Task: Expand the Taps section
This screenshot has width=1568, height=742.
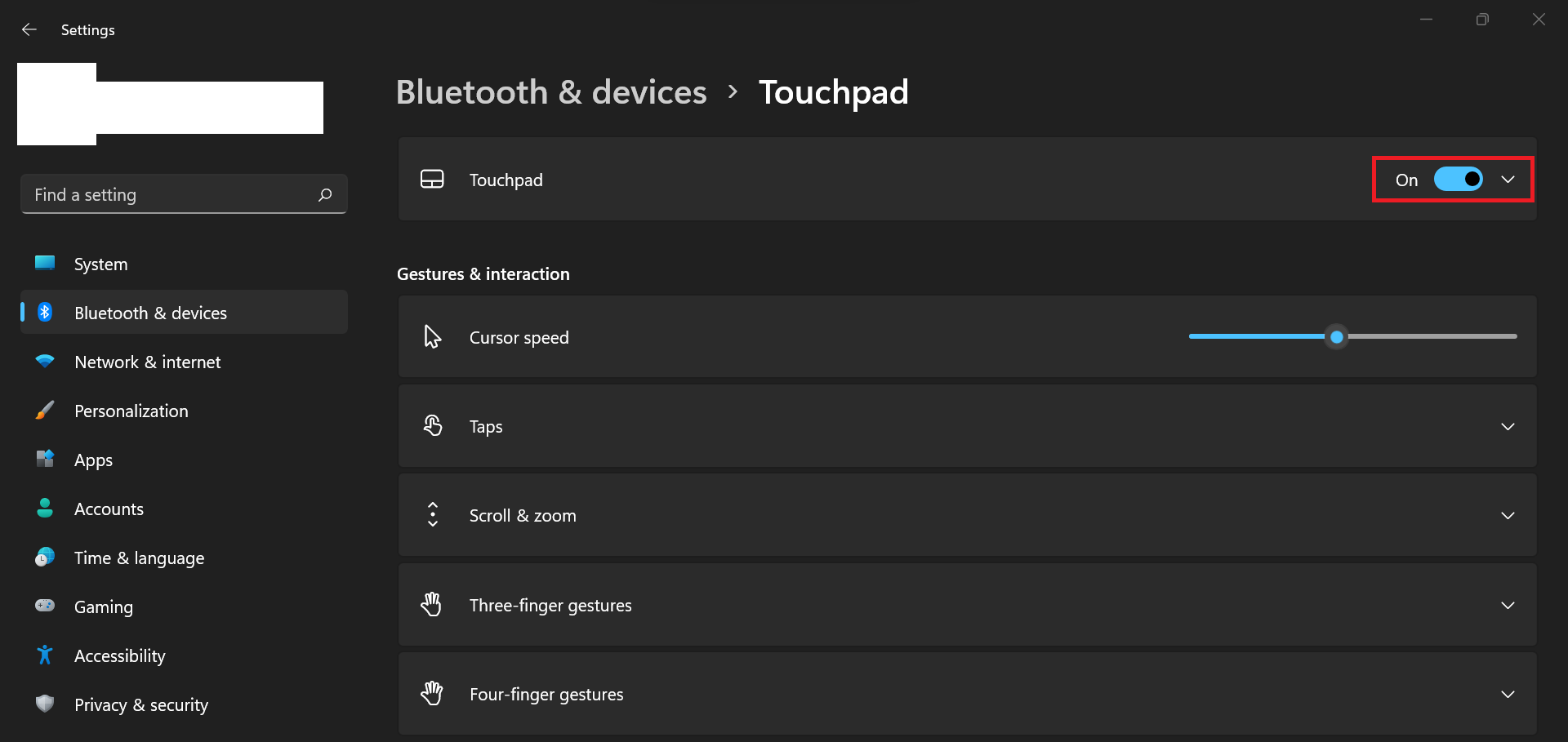Action: [x=1508, y=427]
